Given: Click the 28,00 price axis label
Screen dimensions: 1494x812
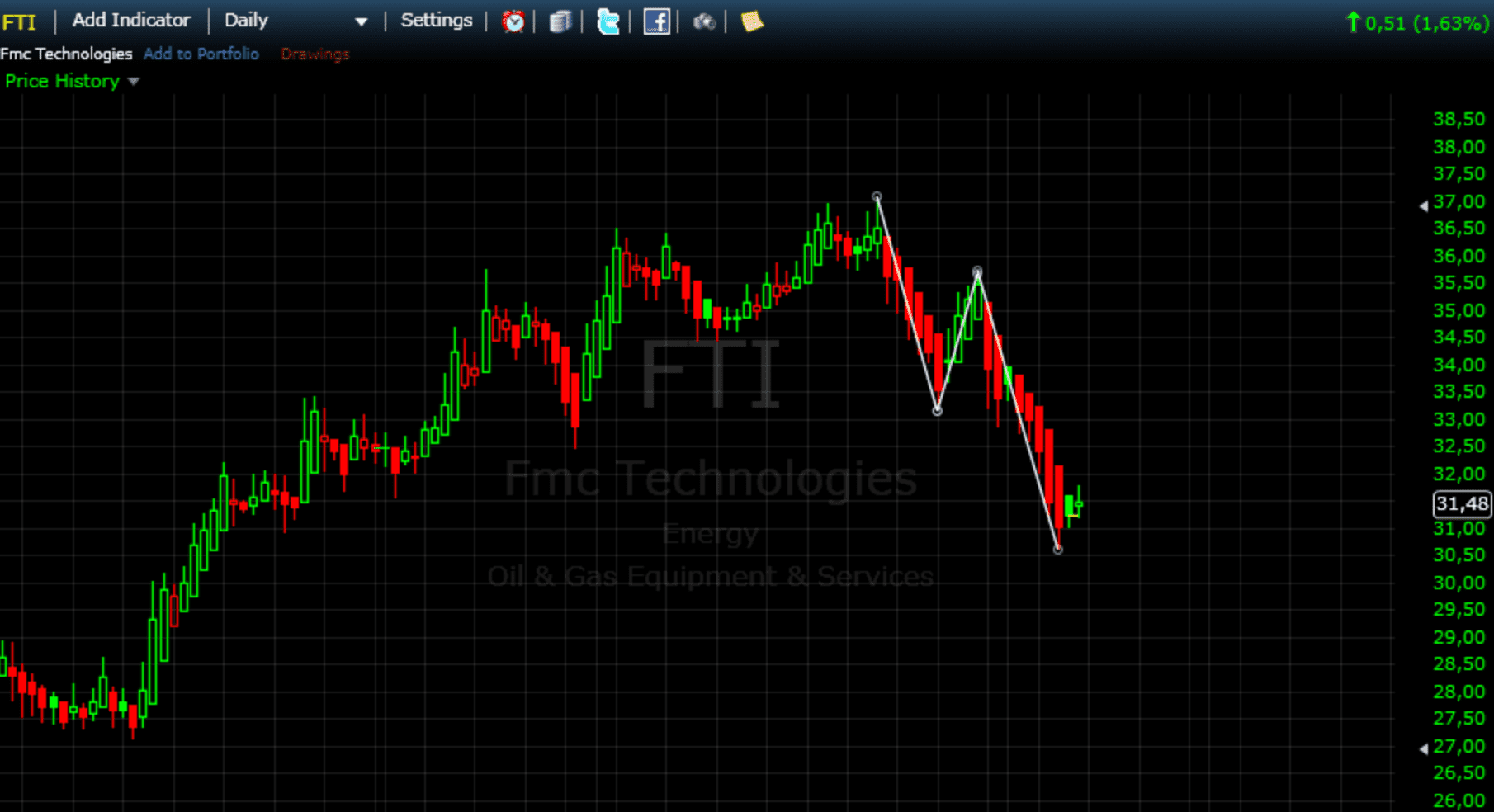Looking at the screenshot, I should coord(1459,692).
